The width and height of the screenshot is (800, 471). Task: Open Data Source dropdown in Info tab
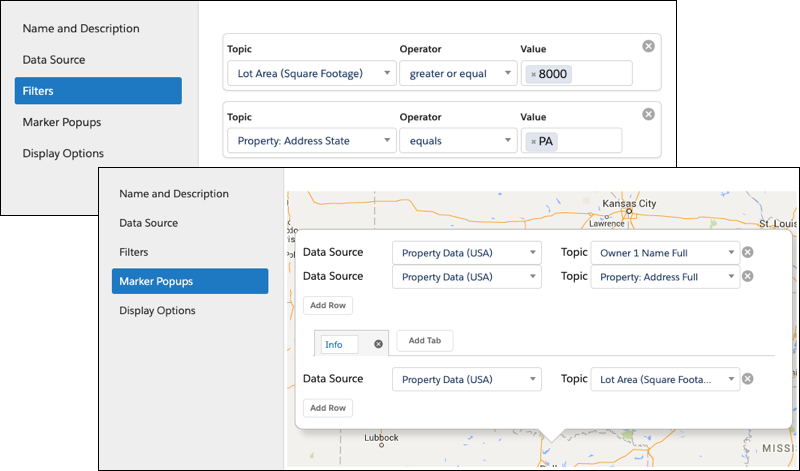coord(467,379)
